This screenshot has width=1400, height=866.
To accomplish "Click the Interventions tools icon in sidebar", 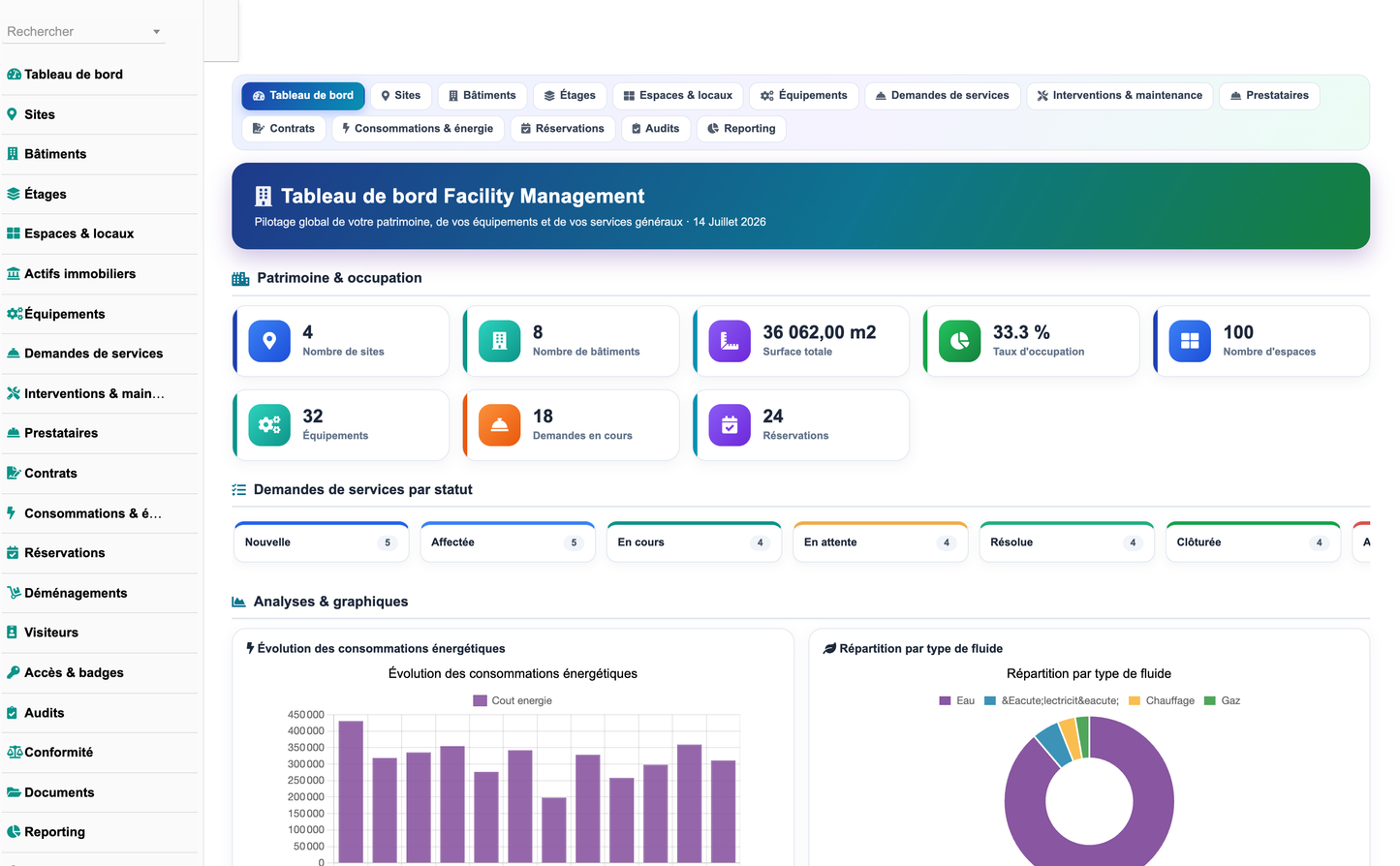I will pyautogui.click(x=14, y=393).
